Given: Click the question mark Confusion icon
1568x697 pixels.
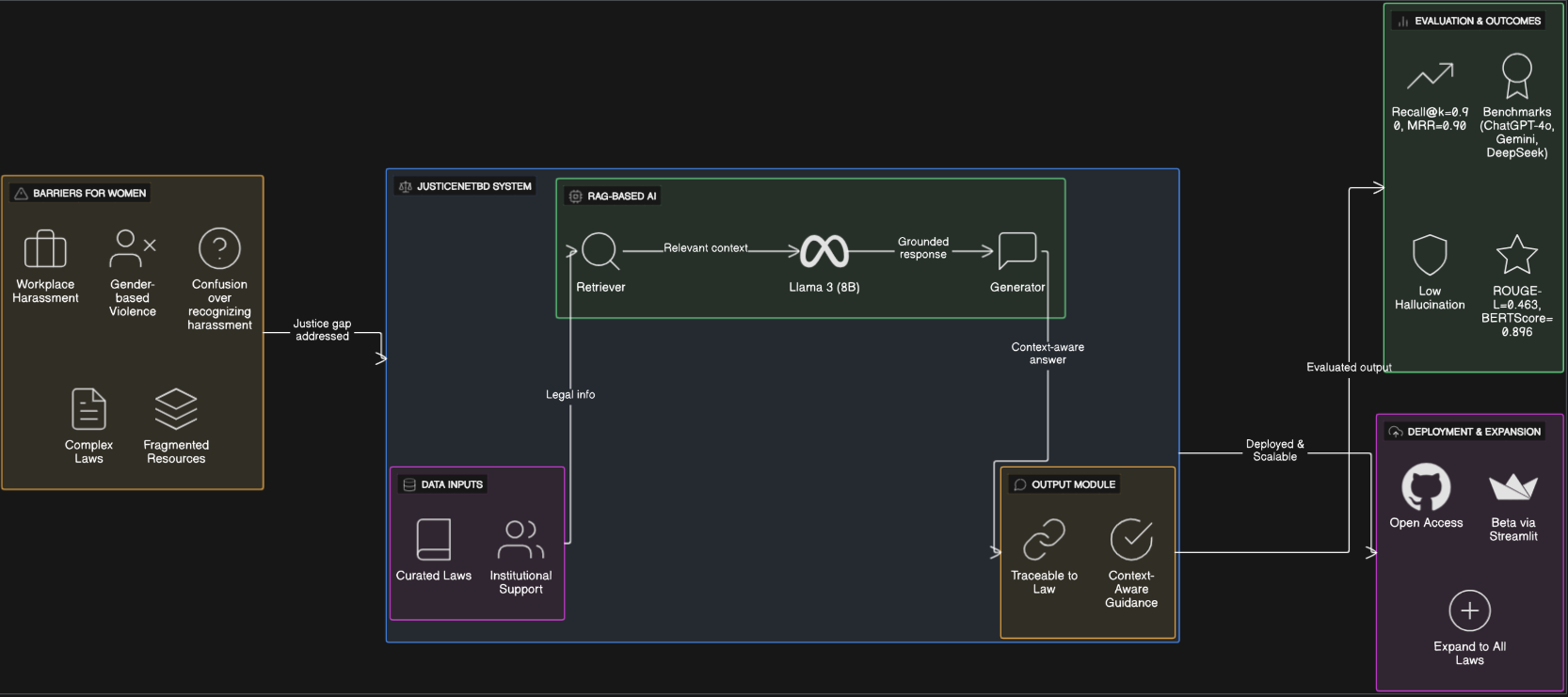Looking at the screenshot, I should pos(219,249).
